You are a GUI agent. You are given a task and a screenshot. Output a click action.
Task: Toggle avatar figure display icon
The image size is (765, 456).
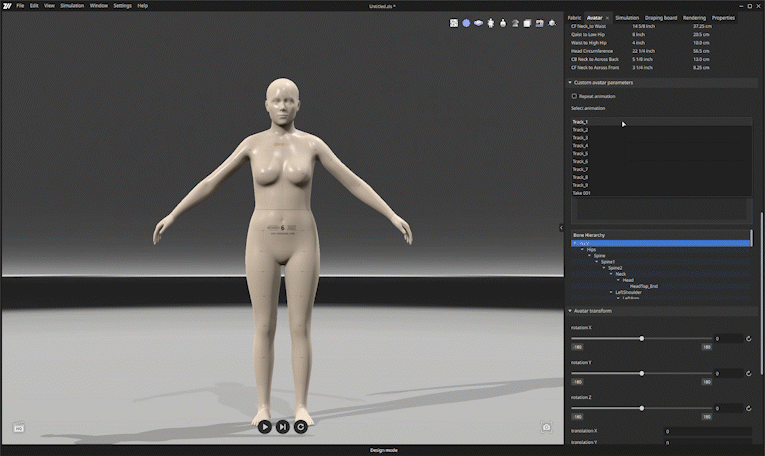(x=490, y=23)
